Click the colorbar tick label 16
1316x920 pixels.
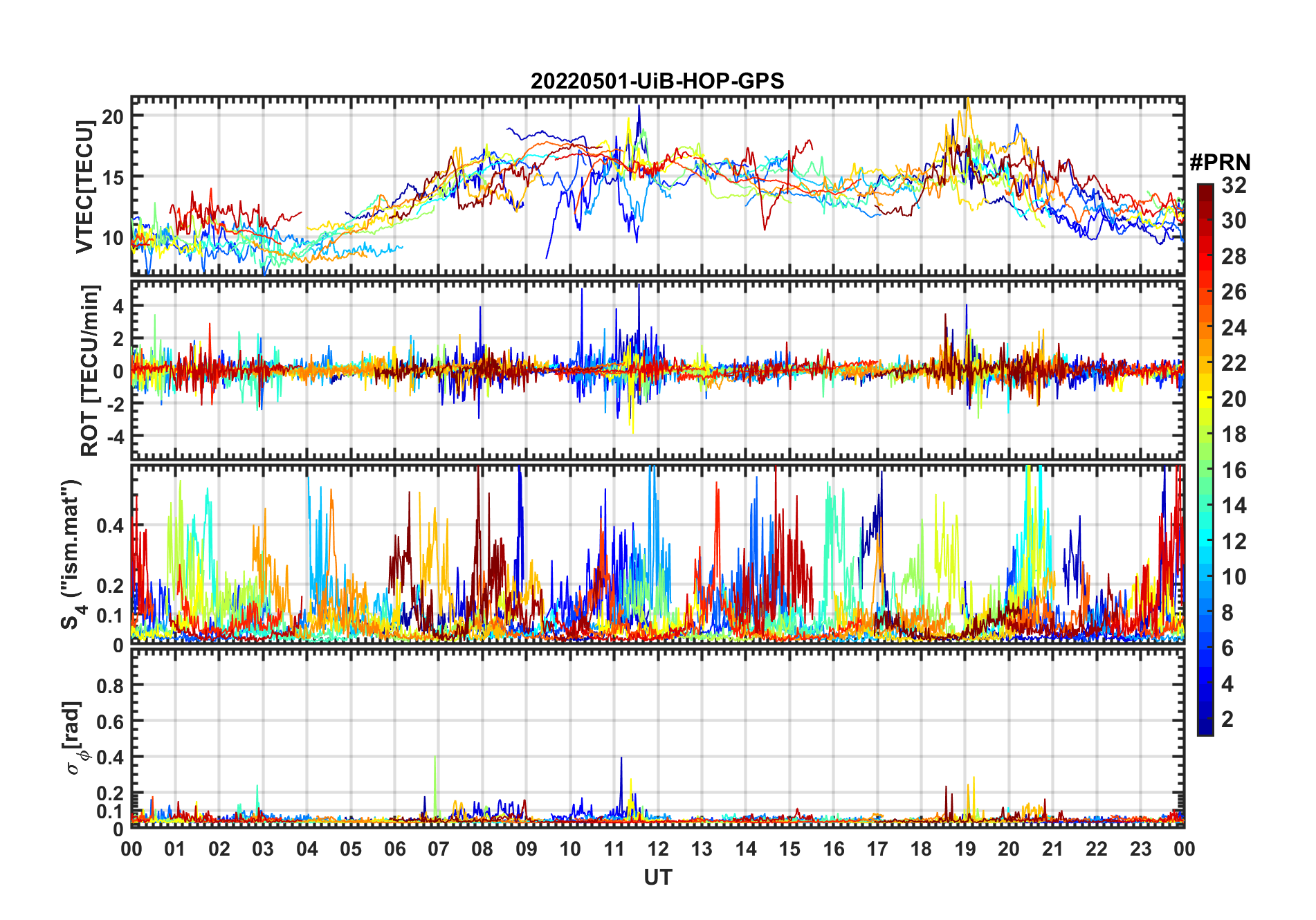tap(1234, 470)
